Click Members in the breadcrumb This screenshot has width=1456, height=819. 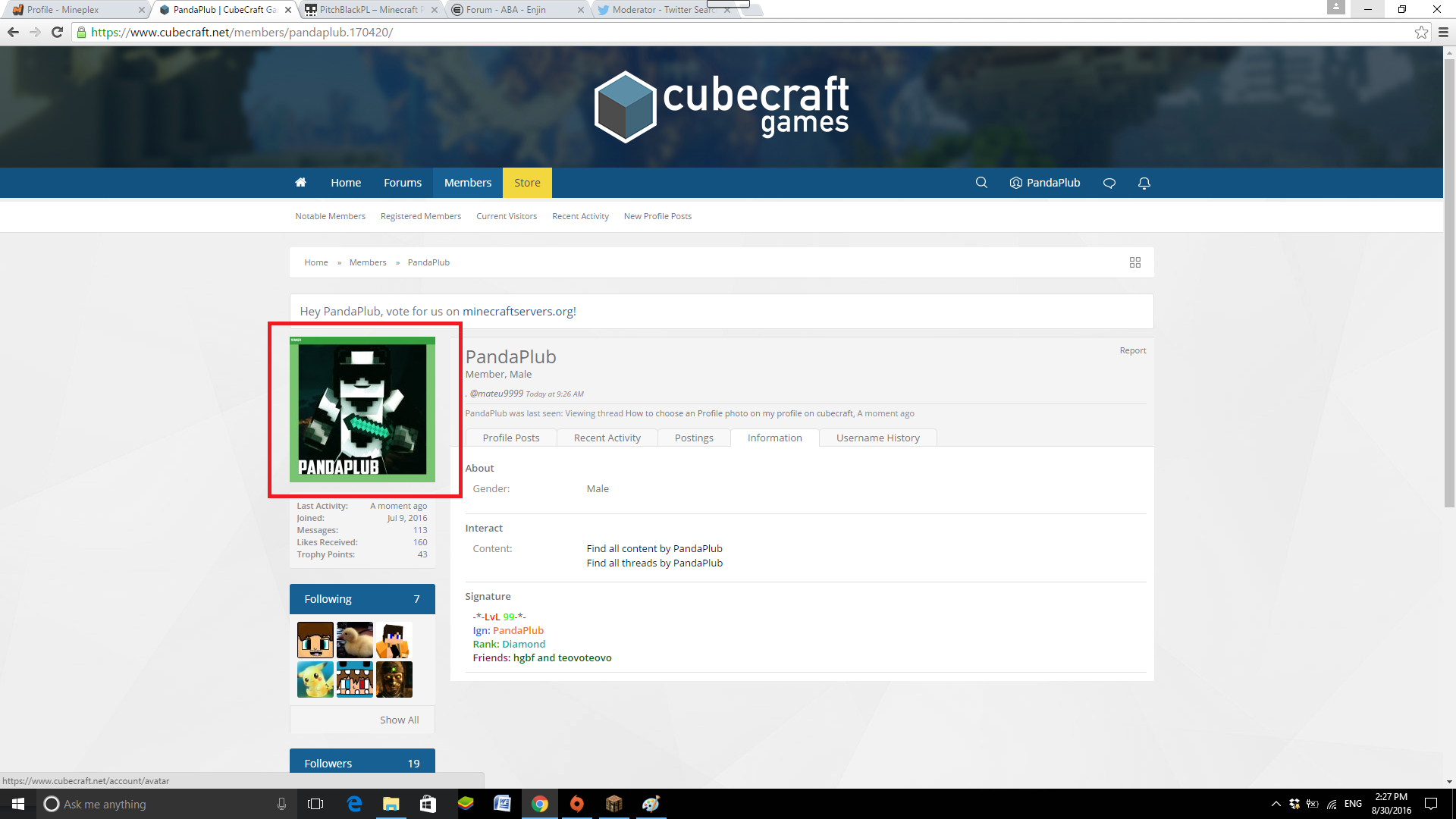[368, 262]
